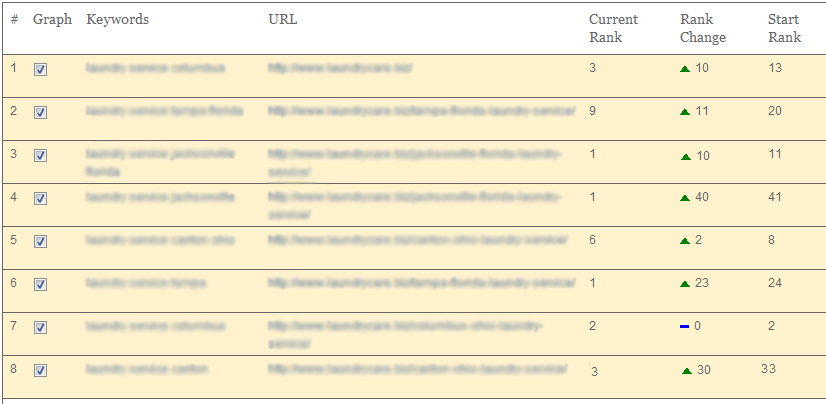Uncheck the Graph checkbox in row 1
The width and height of the screenshot is (826, 404).
point(41,70)
